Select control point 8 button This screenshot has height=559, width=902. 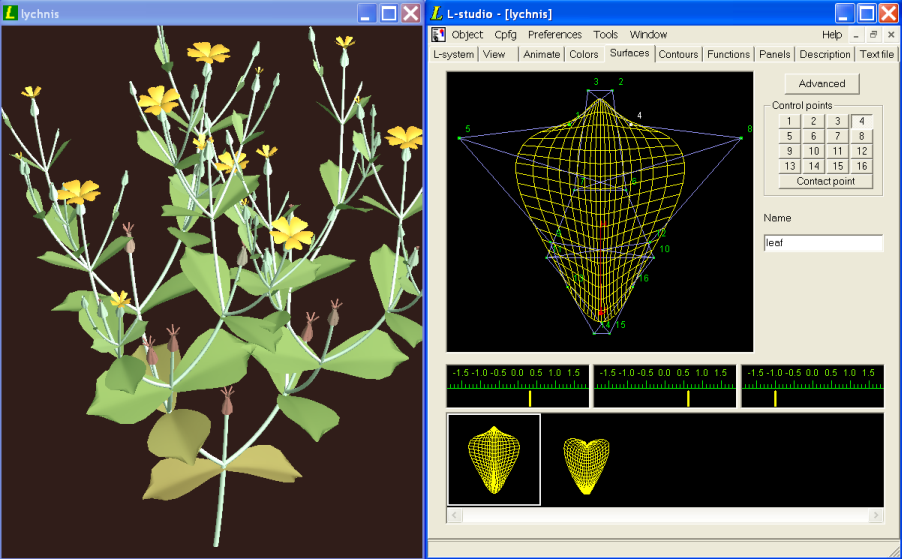[x=862, y=136]
